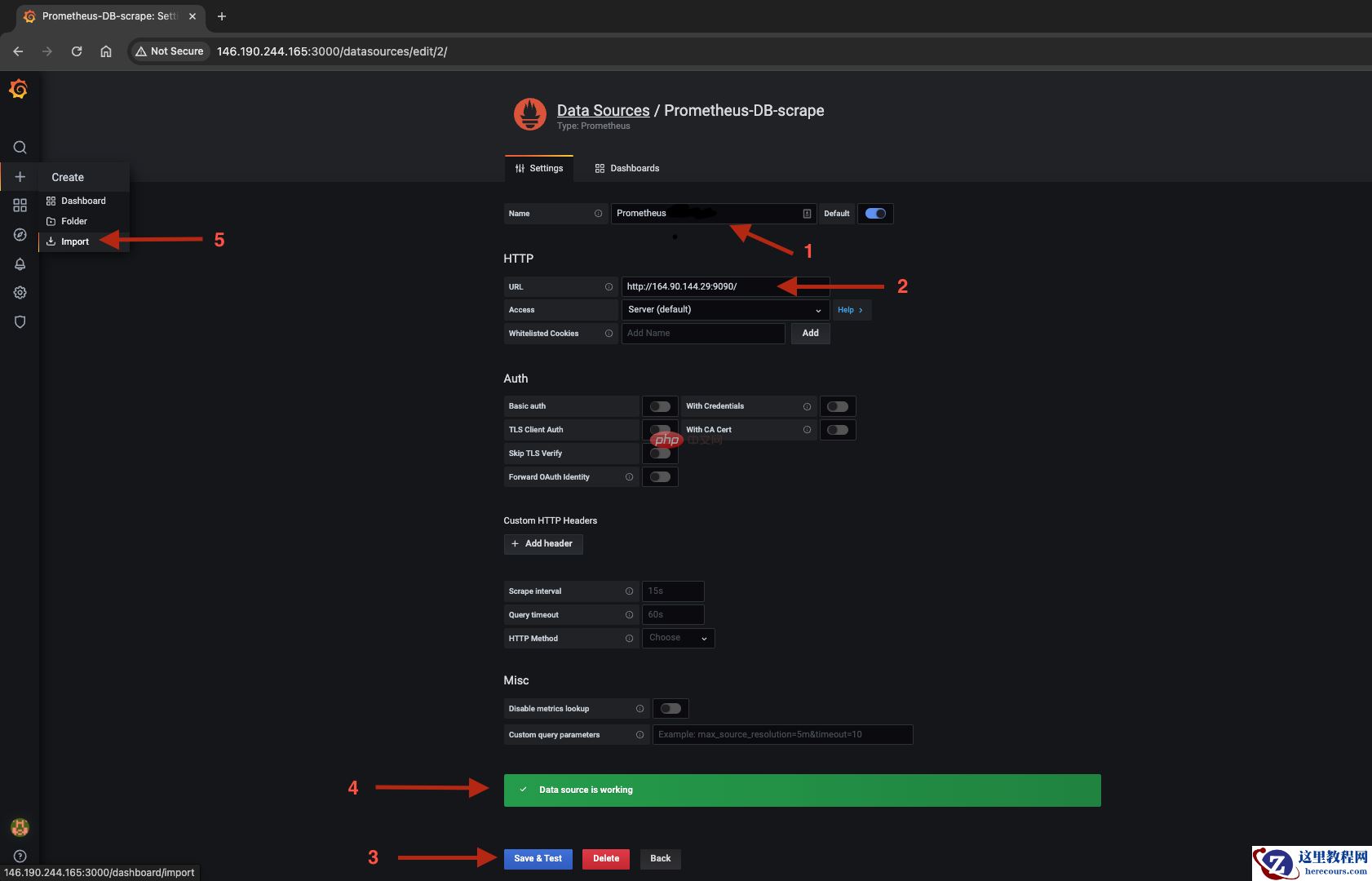Click the Not Secure site indicator

pyautogui.click(x=170, y=51)
